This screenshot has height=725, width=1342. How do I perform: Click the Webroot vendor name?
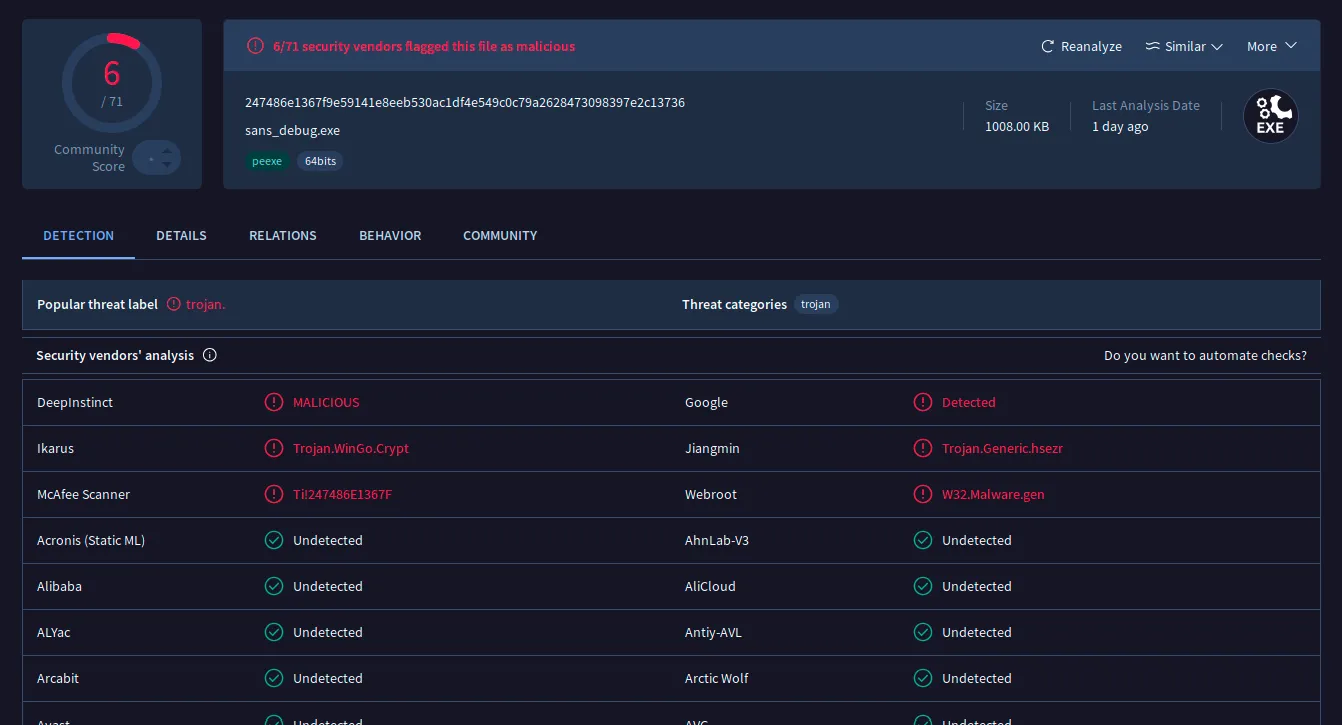point(711,495)
